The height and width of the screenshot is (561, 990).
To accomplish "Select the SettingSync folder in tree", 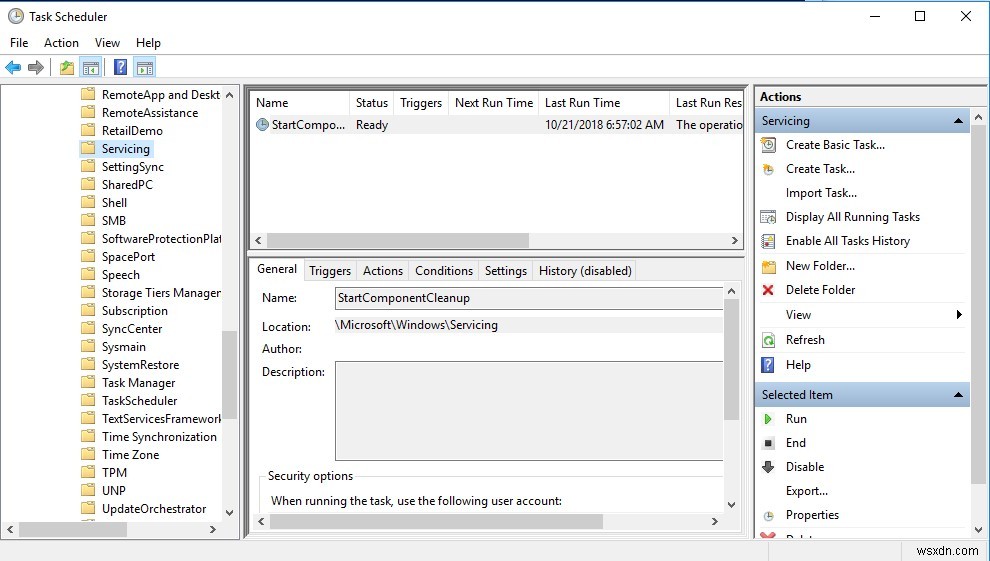I will click(x=133, y=167).
